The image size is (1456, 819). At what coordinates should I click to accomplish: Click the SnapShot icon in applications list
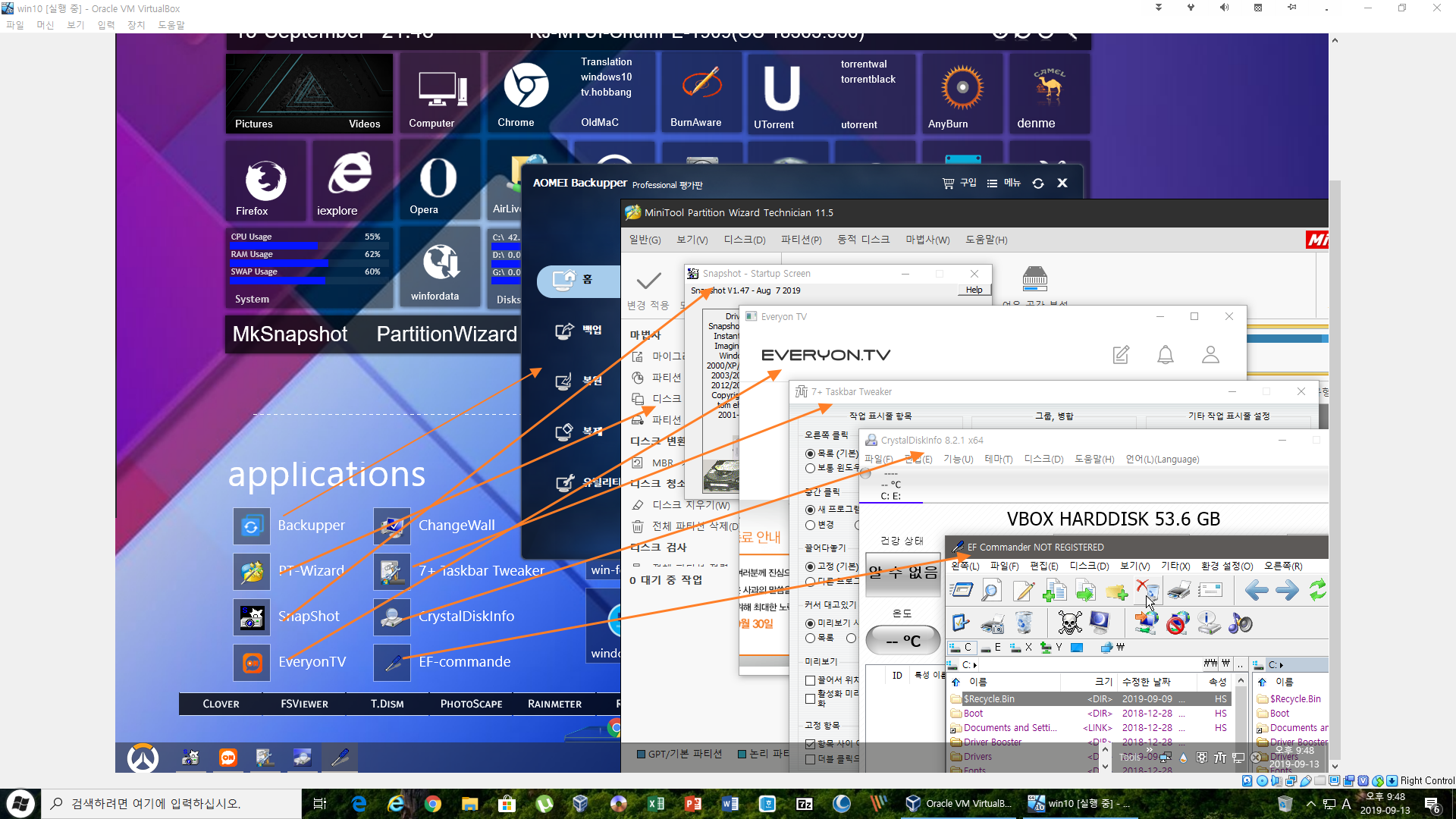(251, 617)
